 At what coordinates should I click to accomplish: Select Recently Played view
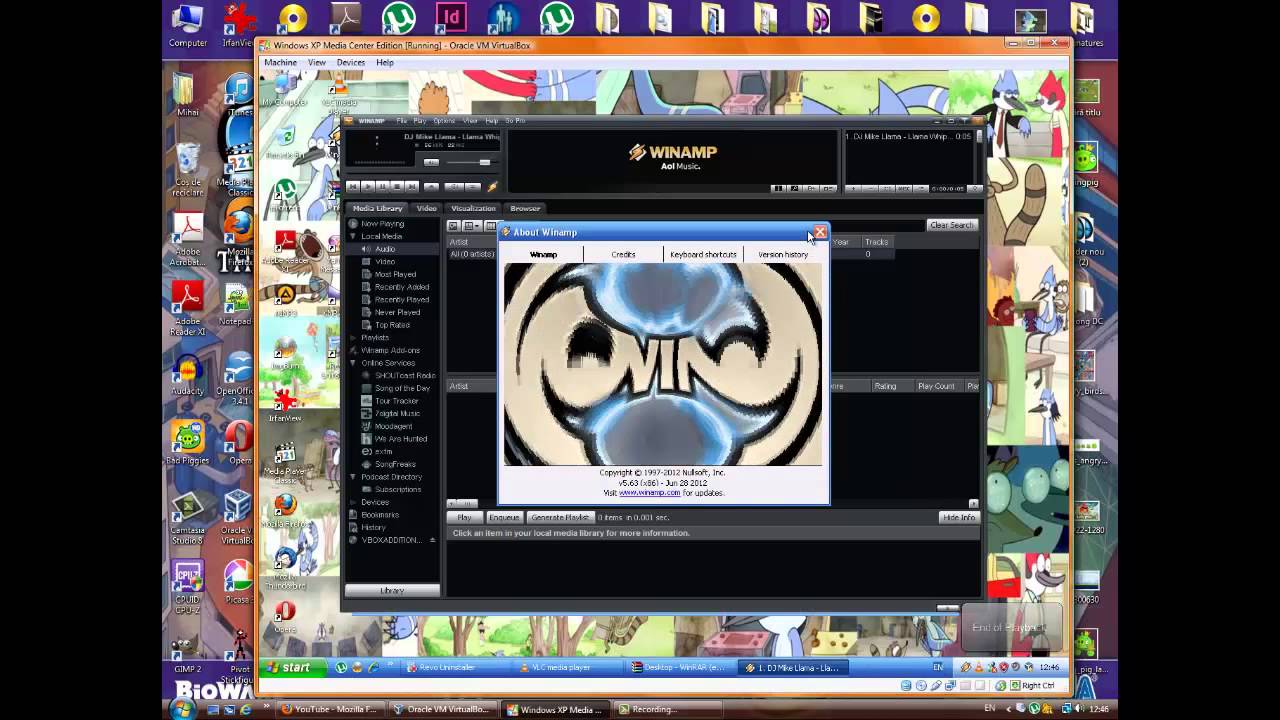402,299
